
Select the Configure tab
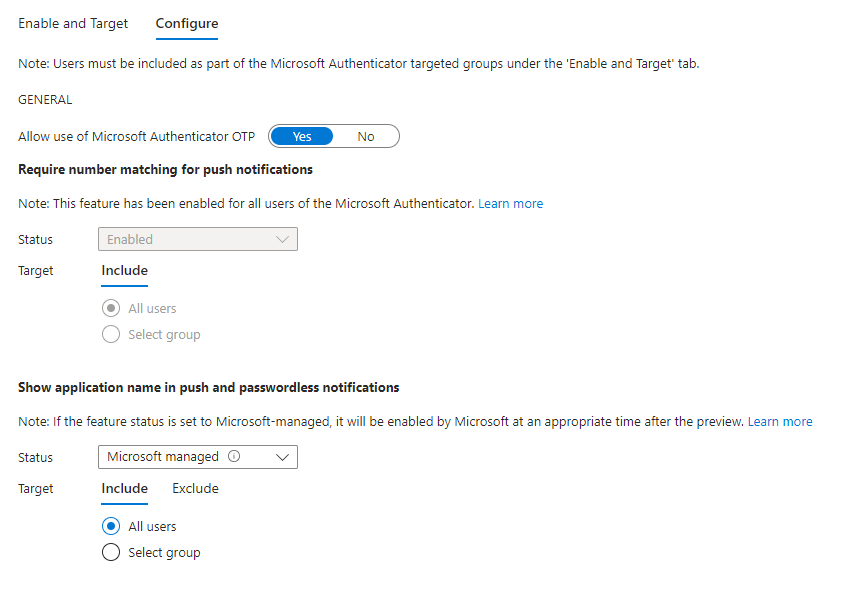(x=186, y=23)
